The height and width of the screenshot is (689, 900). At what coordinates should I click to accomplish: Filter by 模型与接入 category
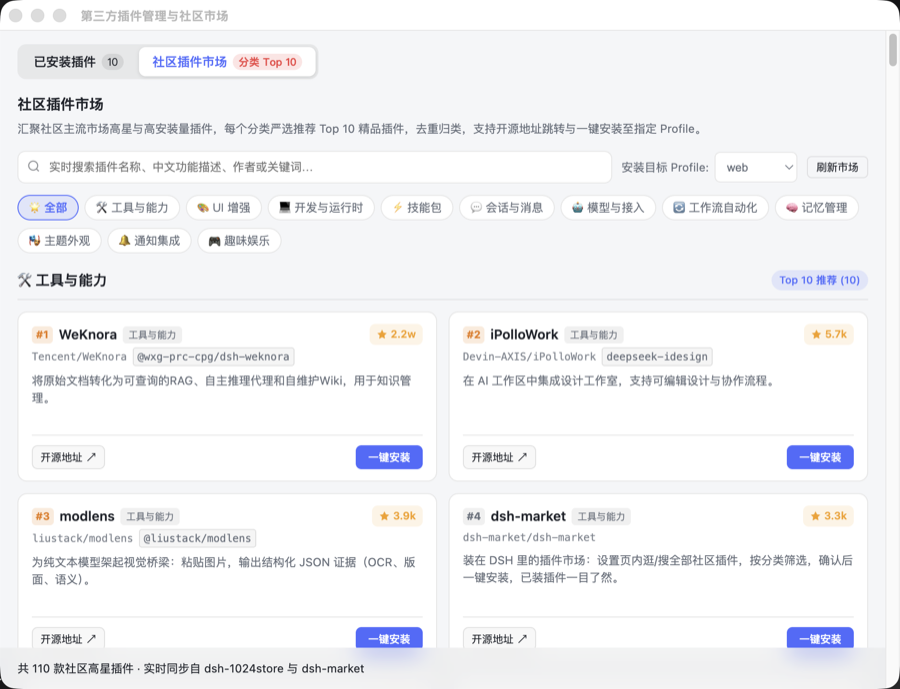pyautogui.click(x=608, y=207)
